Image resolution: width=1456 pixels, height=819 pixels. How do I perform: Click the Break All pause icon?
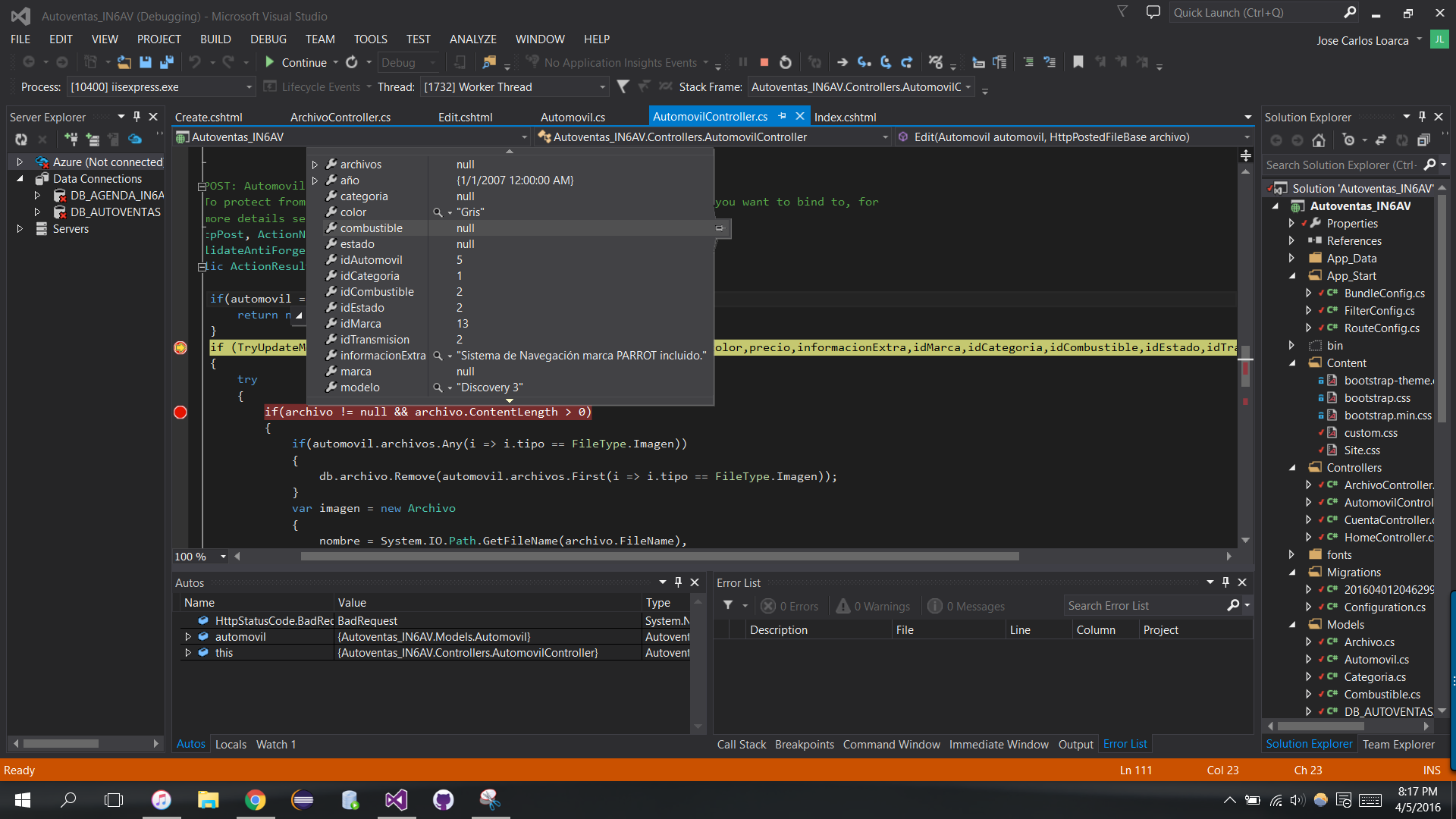(743, 62)
